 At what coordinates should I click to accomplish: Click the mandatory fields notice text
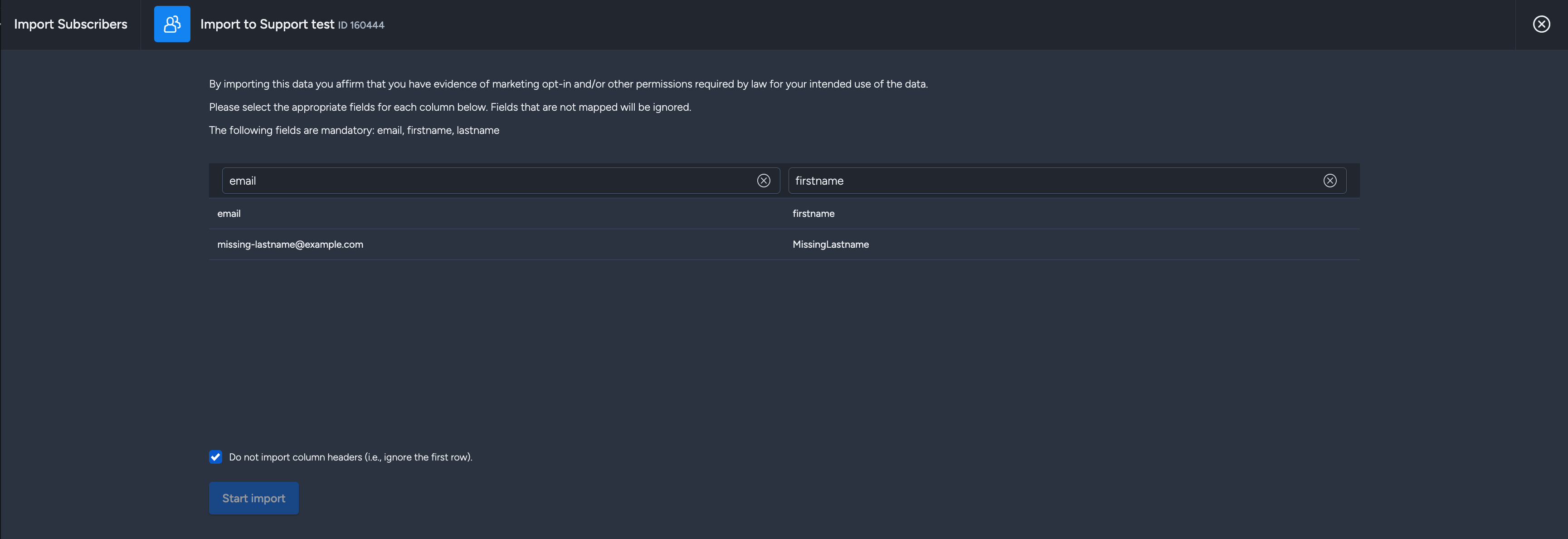(x=354, y=130)
